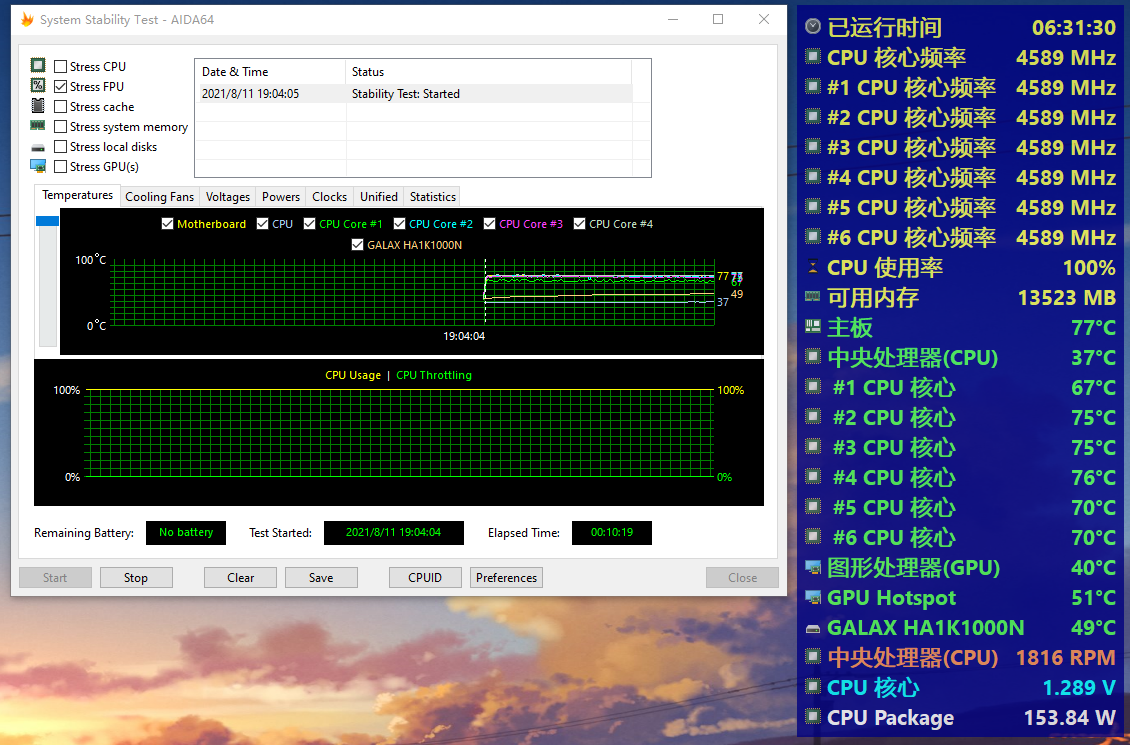
Task: Open the Voltages tab
Action: coord(228,197)
